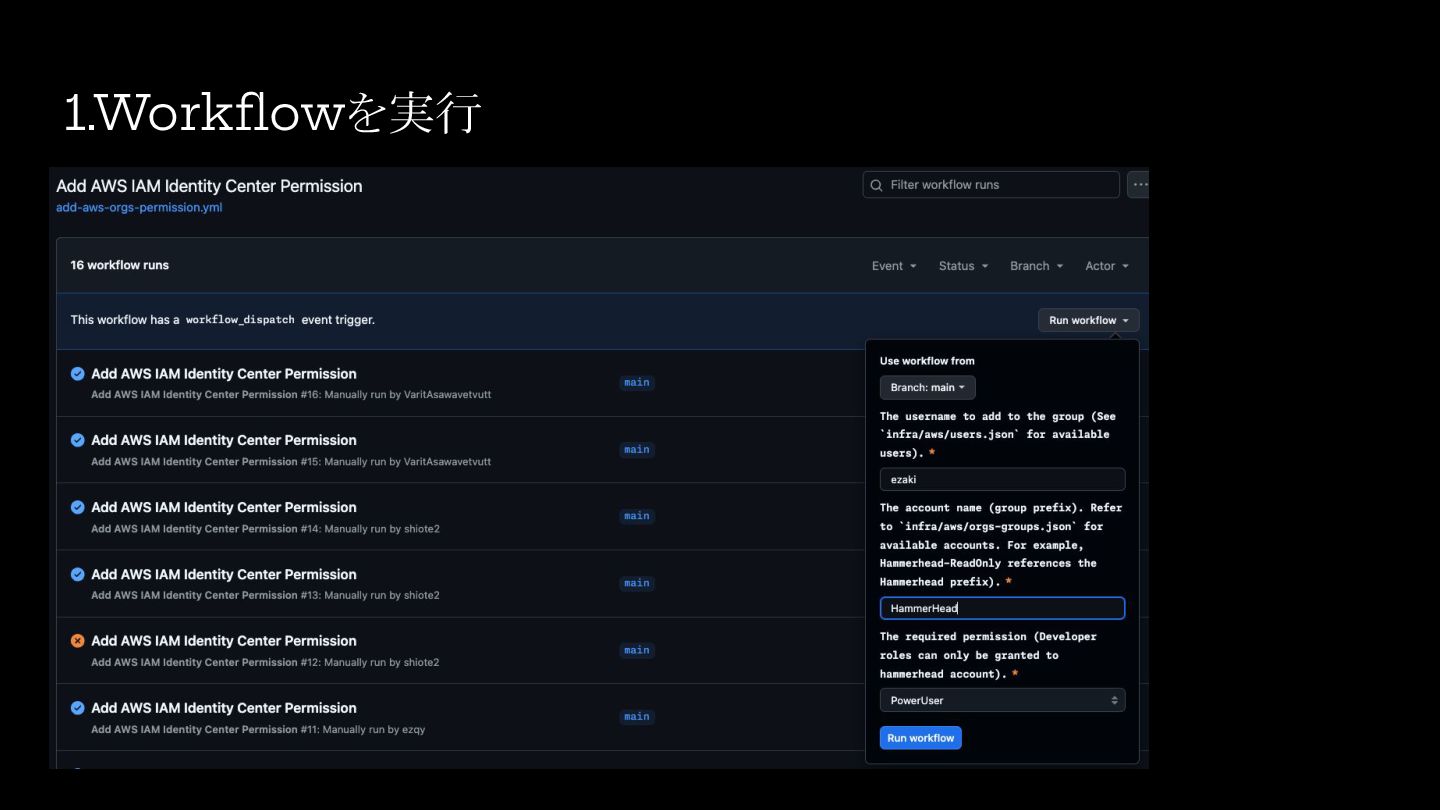Click success status icon of run #11
Viewport: 1440px width, 810px height.
click(x=77, y=708)
